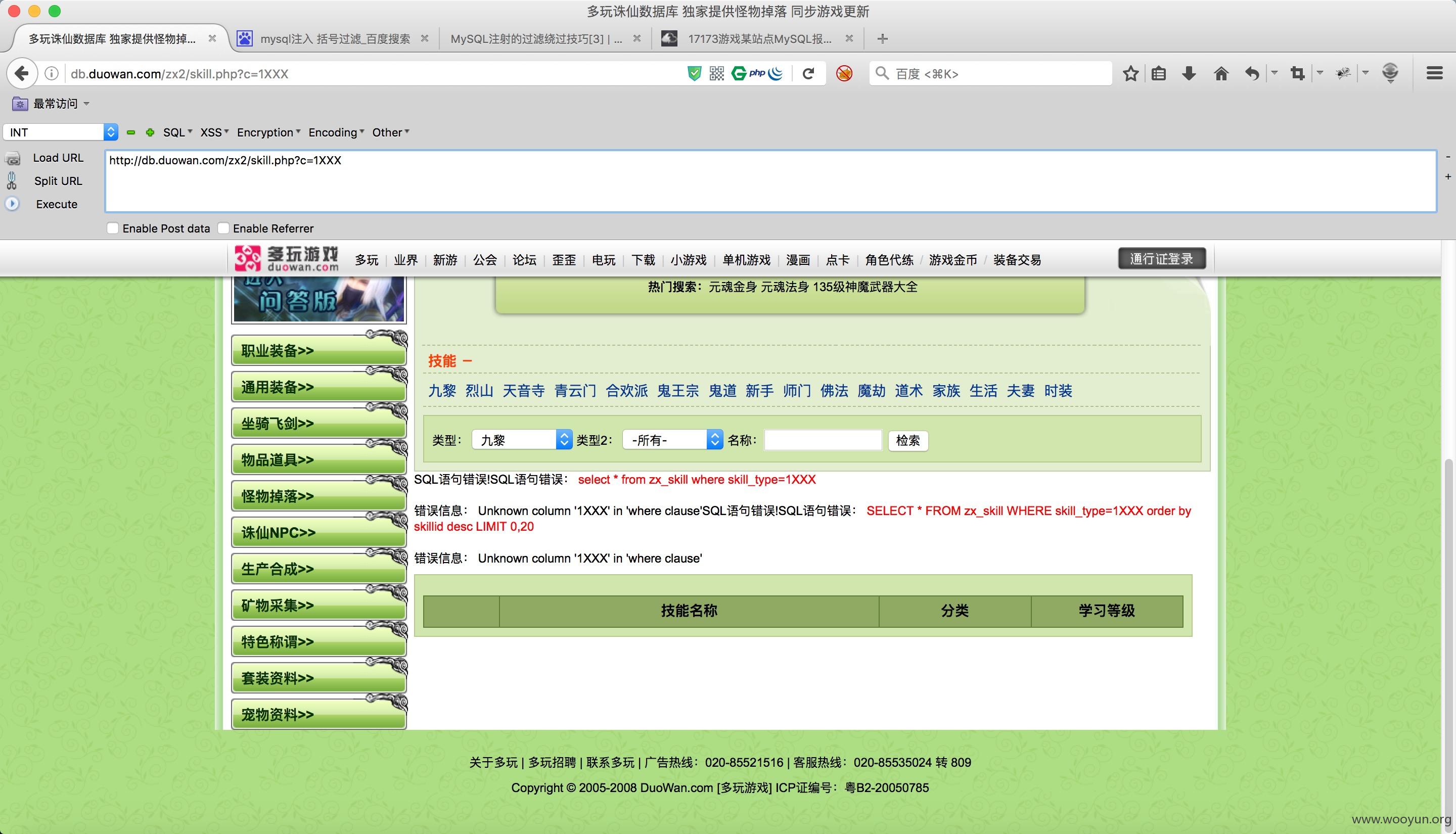The width and height of the screenshot is (1456, 834).
Task: Click the 联系多玩 footer link
Action: [x=610, y=762]
